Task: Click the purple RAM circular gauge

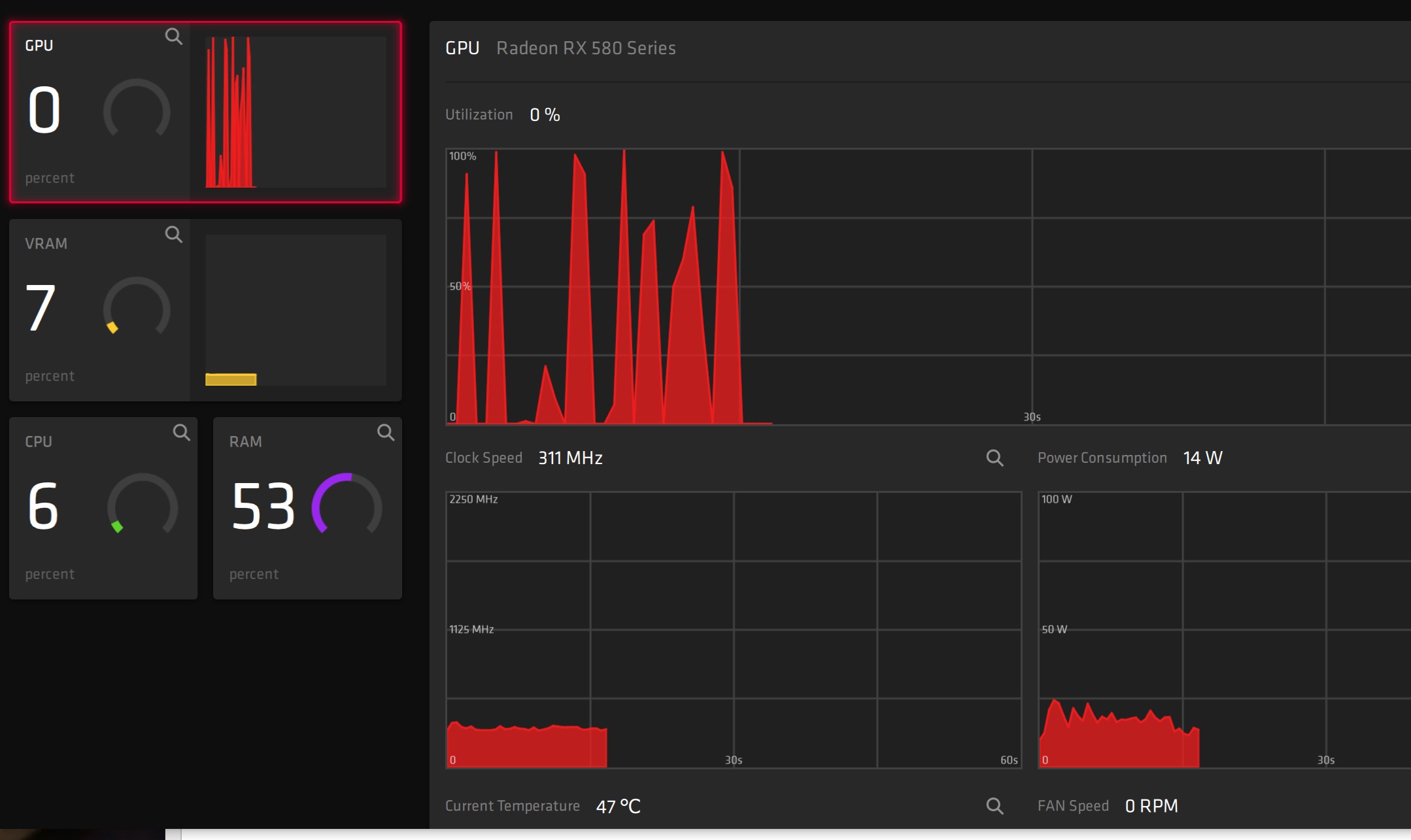Action: point(347,505)
